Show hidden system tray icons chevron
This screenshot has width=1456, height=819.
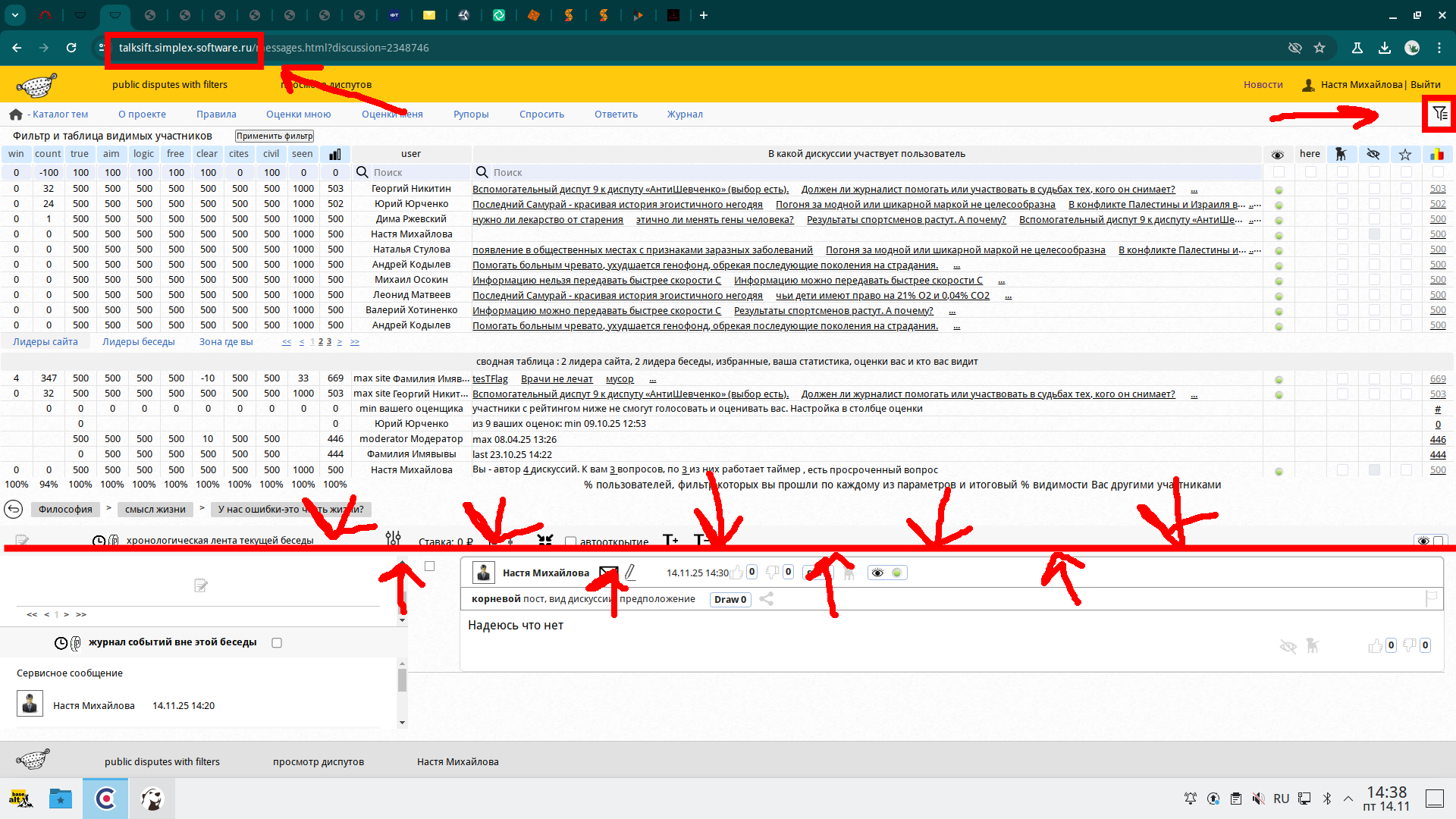pyautogui.click(x=1348, y=799)
